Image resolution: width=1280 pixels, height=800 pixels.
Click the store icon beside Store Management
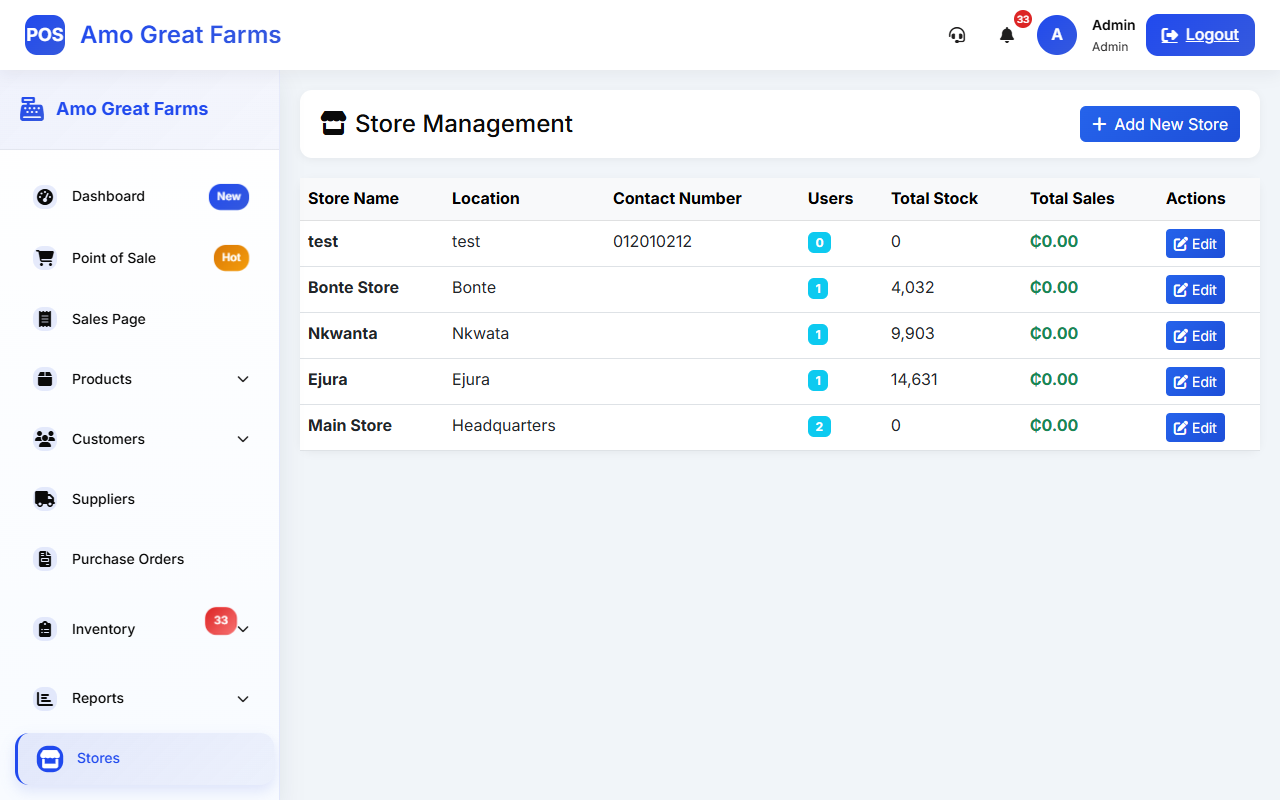333,123
